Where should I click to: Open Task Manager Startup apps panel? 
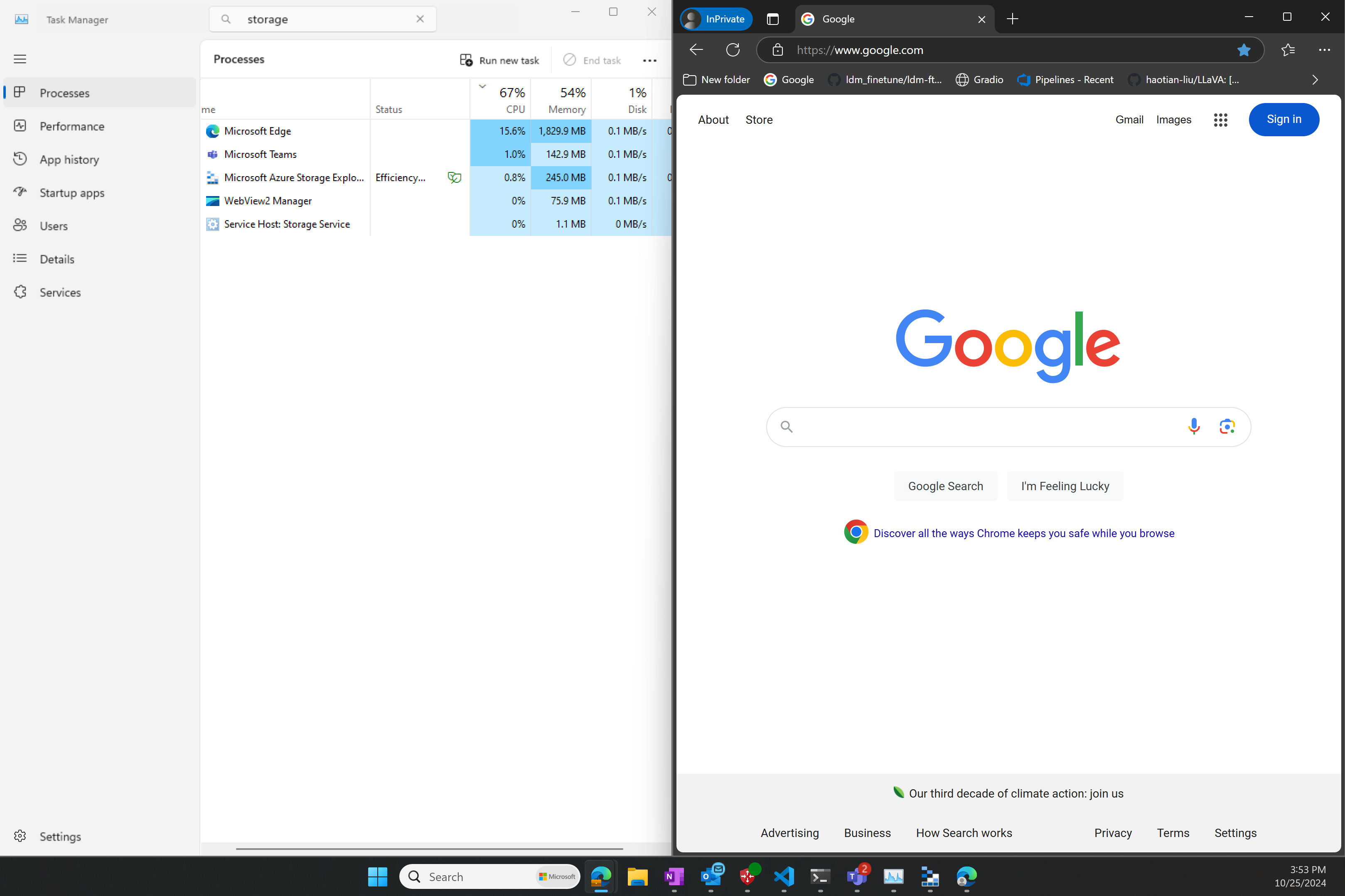pyautogui.click(x=72, y=192)
